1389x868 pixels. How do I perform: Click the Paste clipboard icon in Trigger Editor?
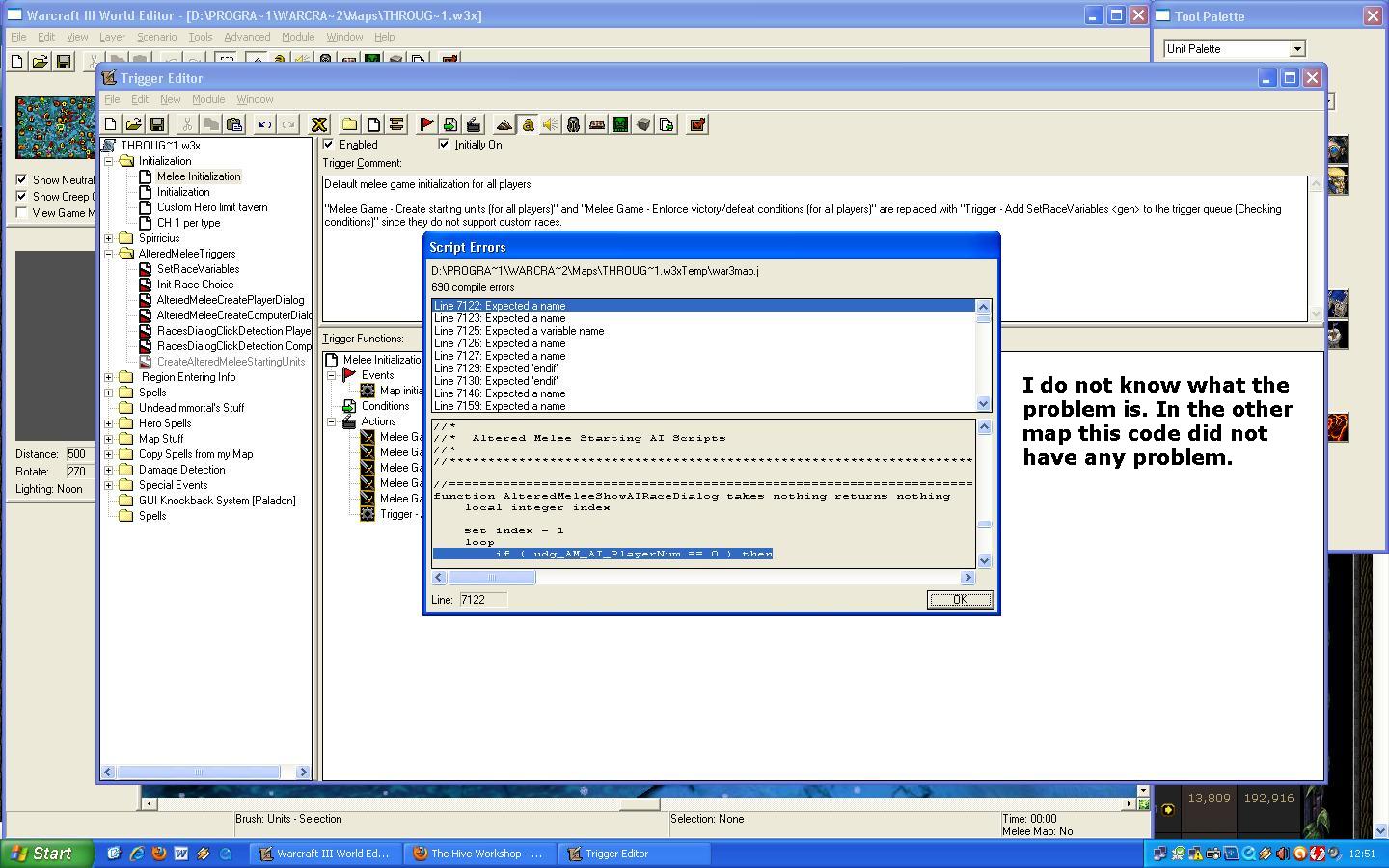233,124
